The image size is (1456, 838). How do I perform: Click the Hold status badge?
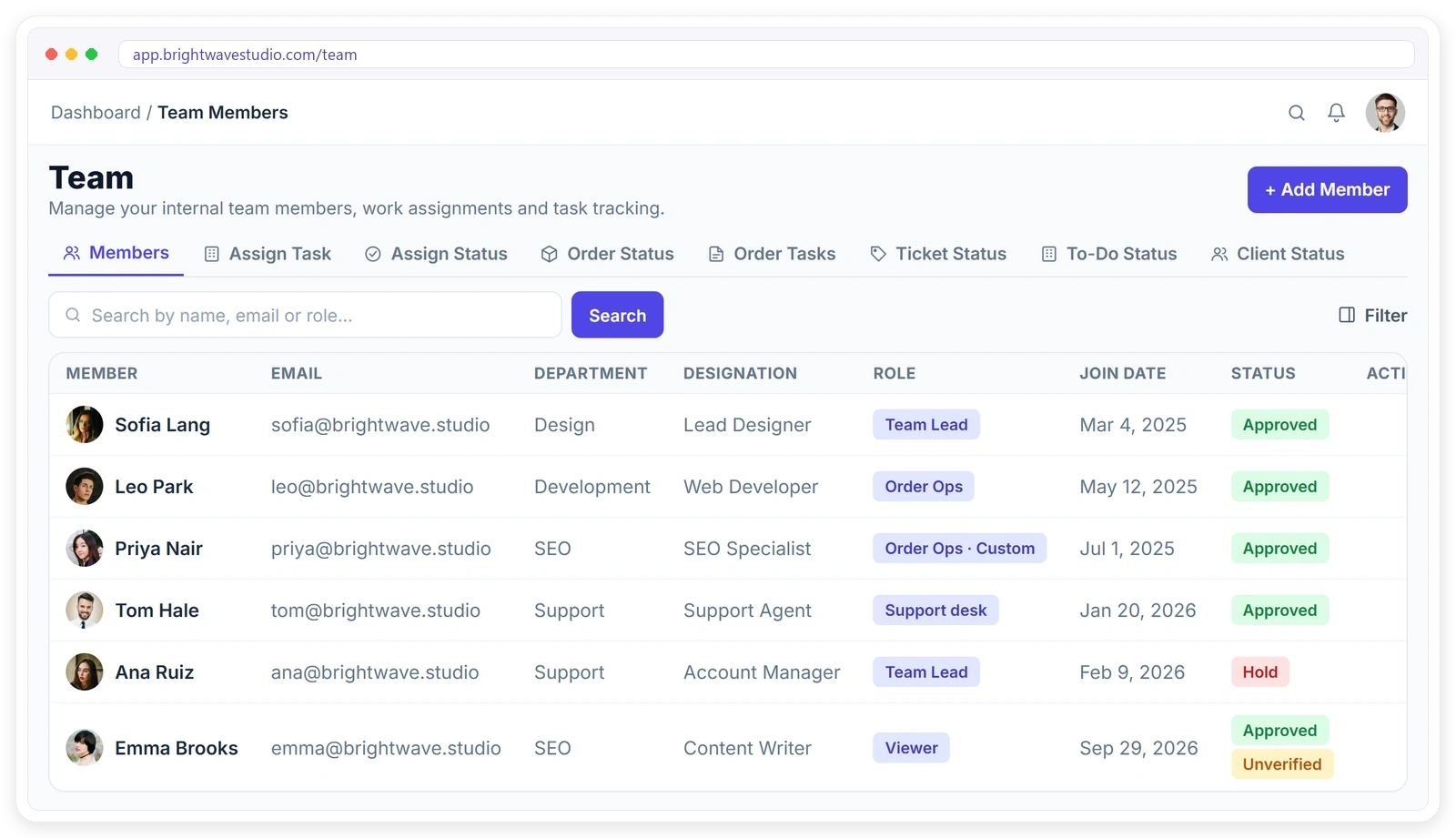[x=1260, y=672]
